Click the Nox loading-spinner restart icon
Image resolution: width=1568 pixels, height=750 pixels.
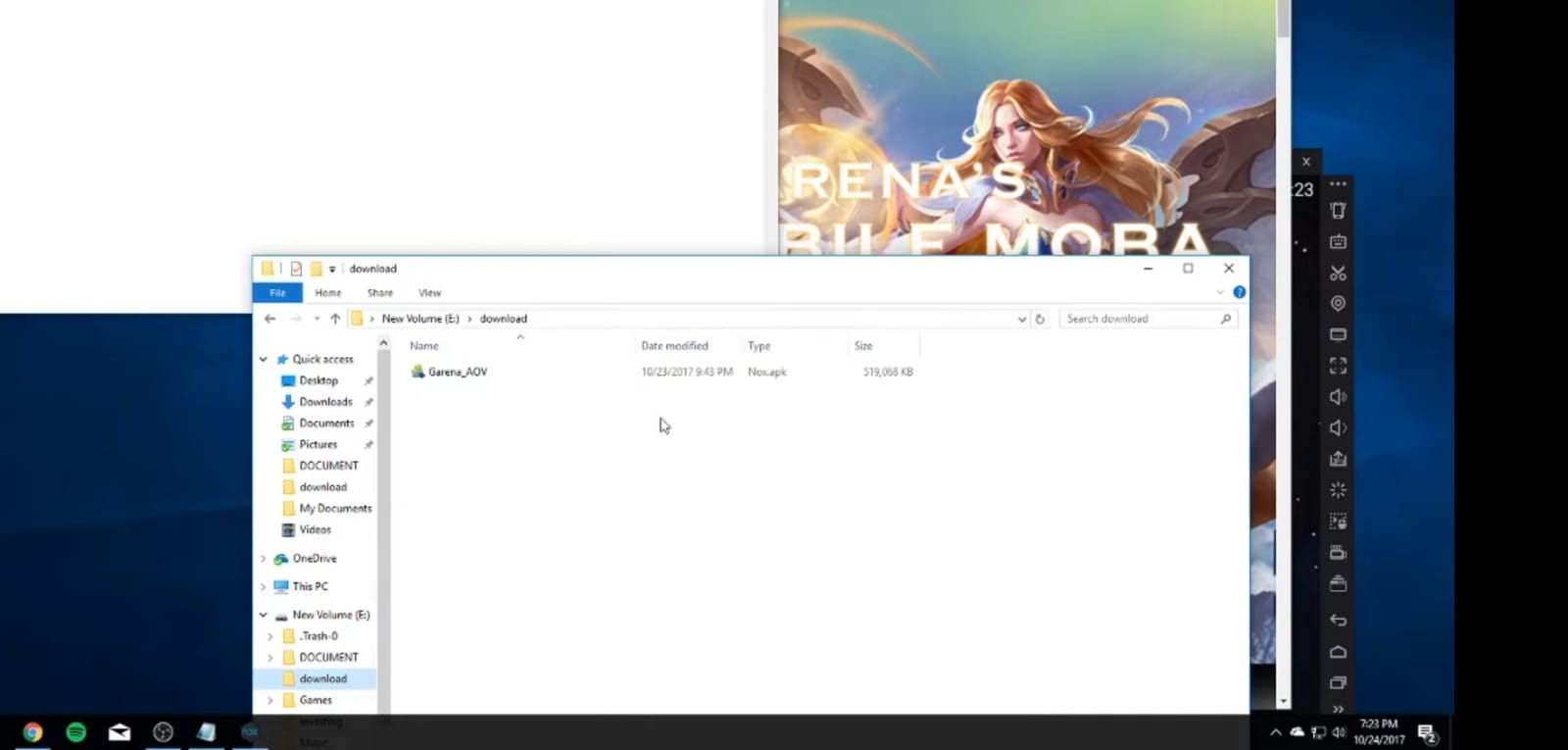tap(1338, 490)
